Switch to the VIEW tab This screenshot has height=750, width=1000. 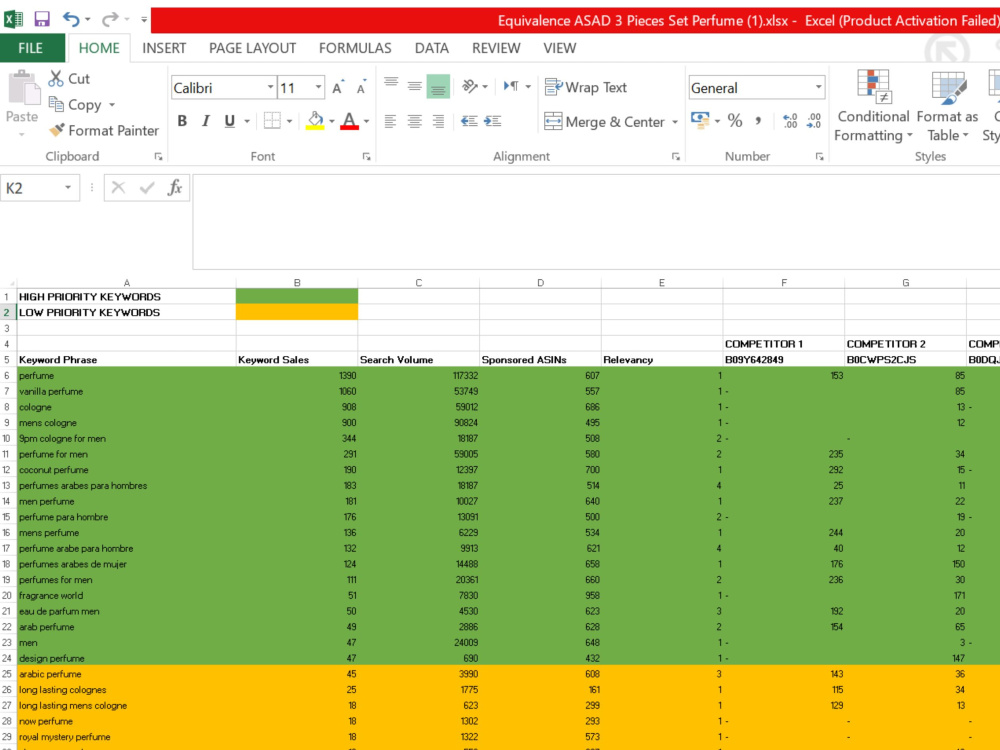click(x=559, y=48)
